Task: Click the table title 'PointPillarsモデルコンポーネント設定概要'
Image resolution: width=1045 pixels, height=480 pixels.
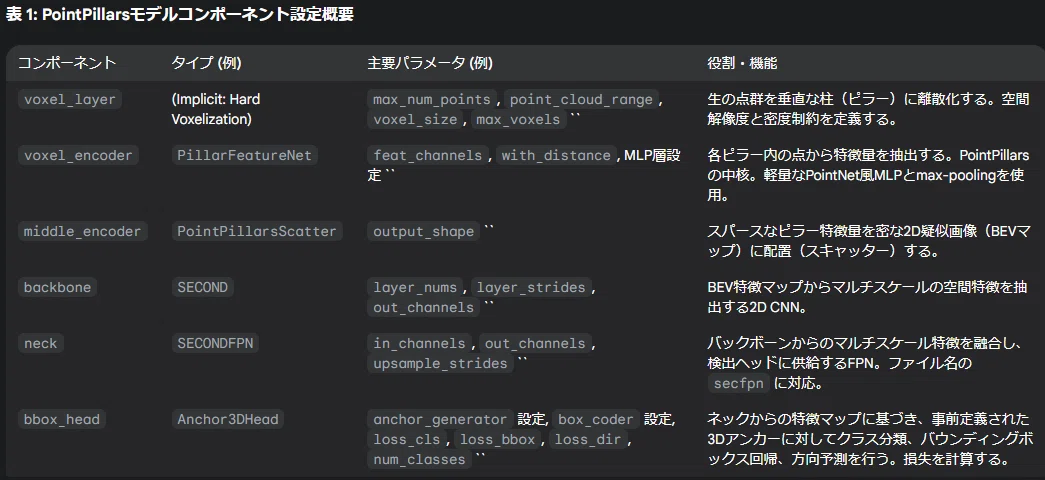Action: pyautogui.click(x=197, y=16)
